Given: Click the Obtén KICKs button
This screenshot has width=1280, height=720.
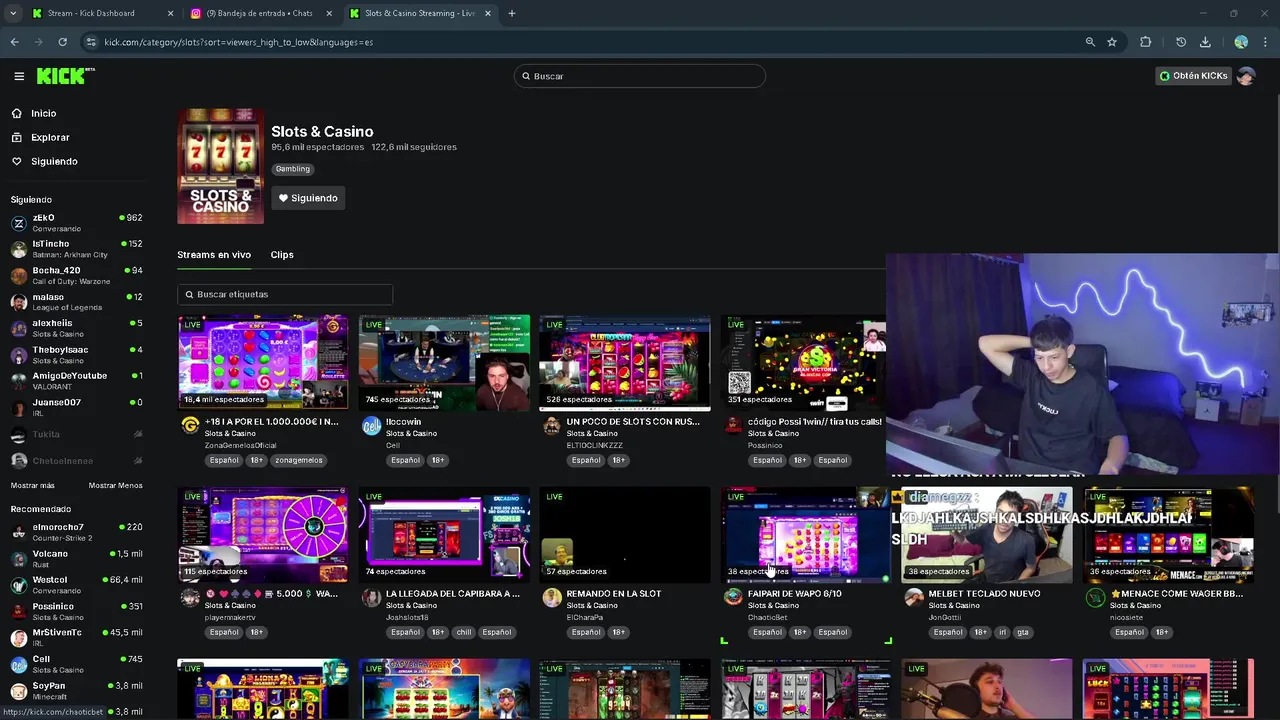Looking at the screenshot, I should pyautogui.click(x=1193, y=76).
